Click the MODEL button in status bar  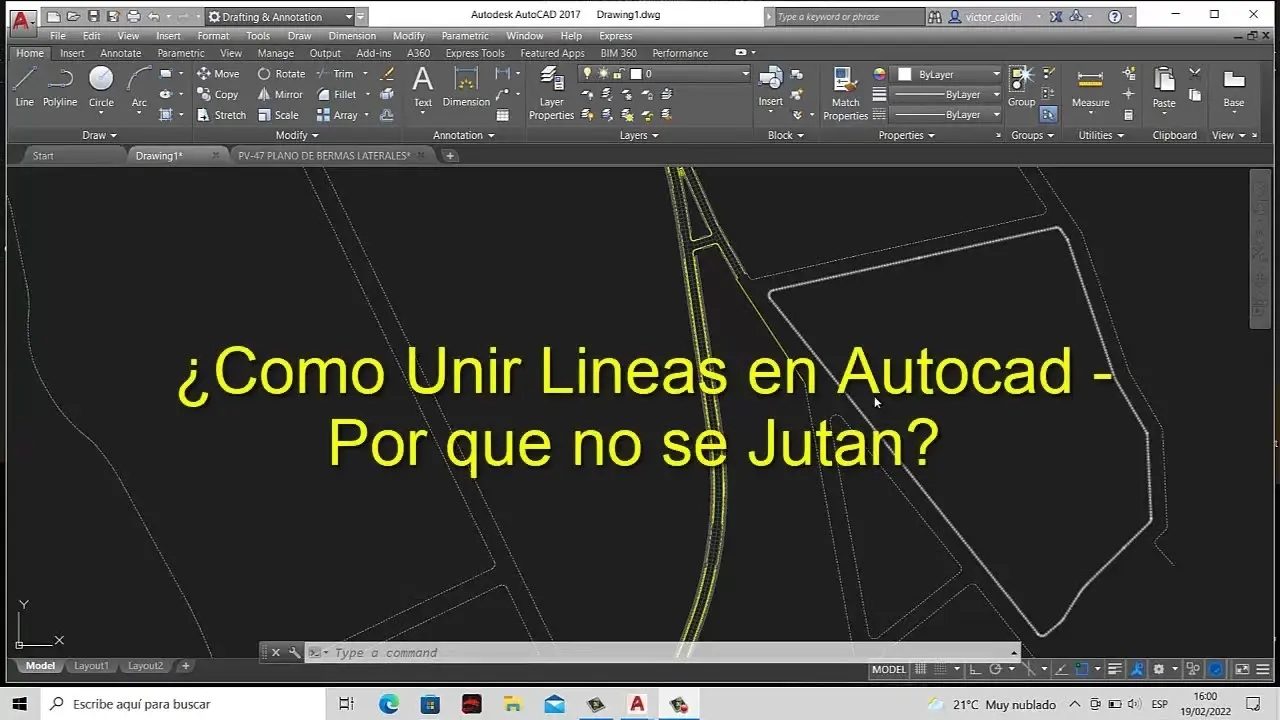pyautogui.click(x=889, y=669)
